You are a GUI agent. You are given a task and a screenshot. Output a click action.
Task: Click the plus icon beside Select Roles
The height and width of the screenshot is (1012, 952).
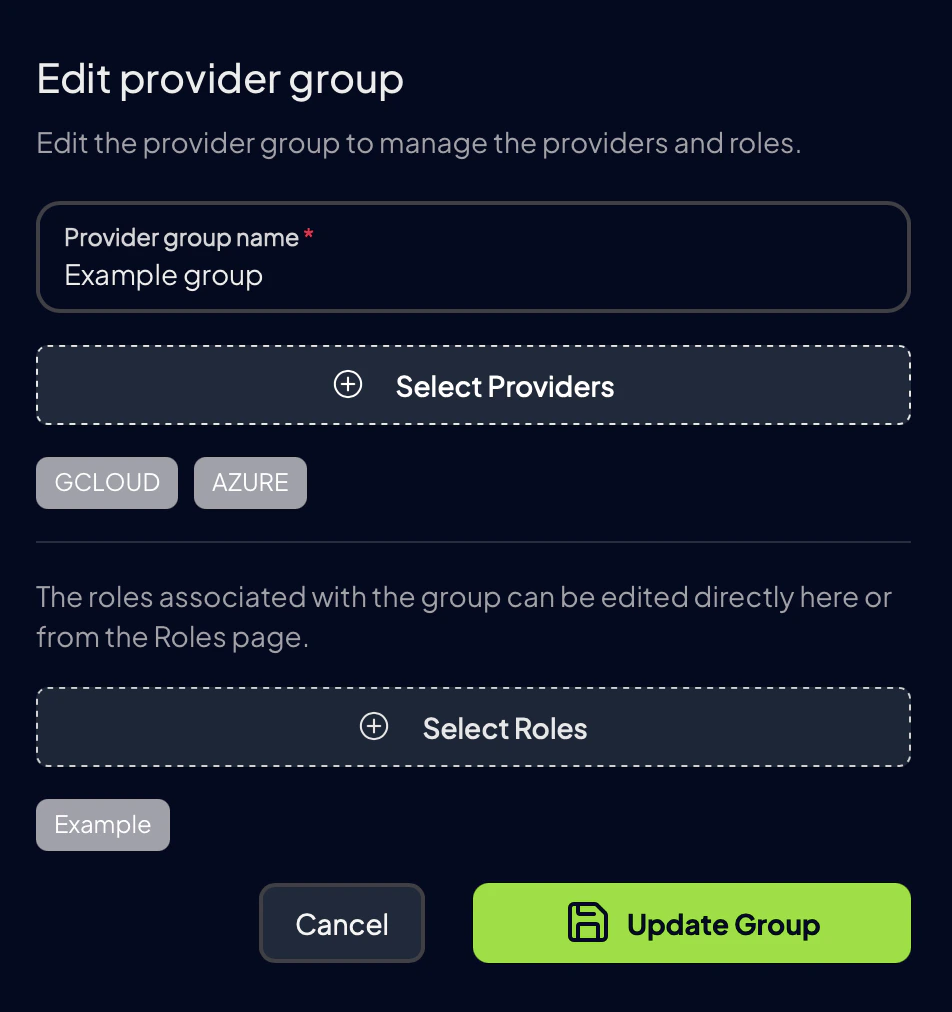click(374, 727)
